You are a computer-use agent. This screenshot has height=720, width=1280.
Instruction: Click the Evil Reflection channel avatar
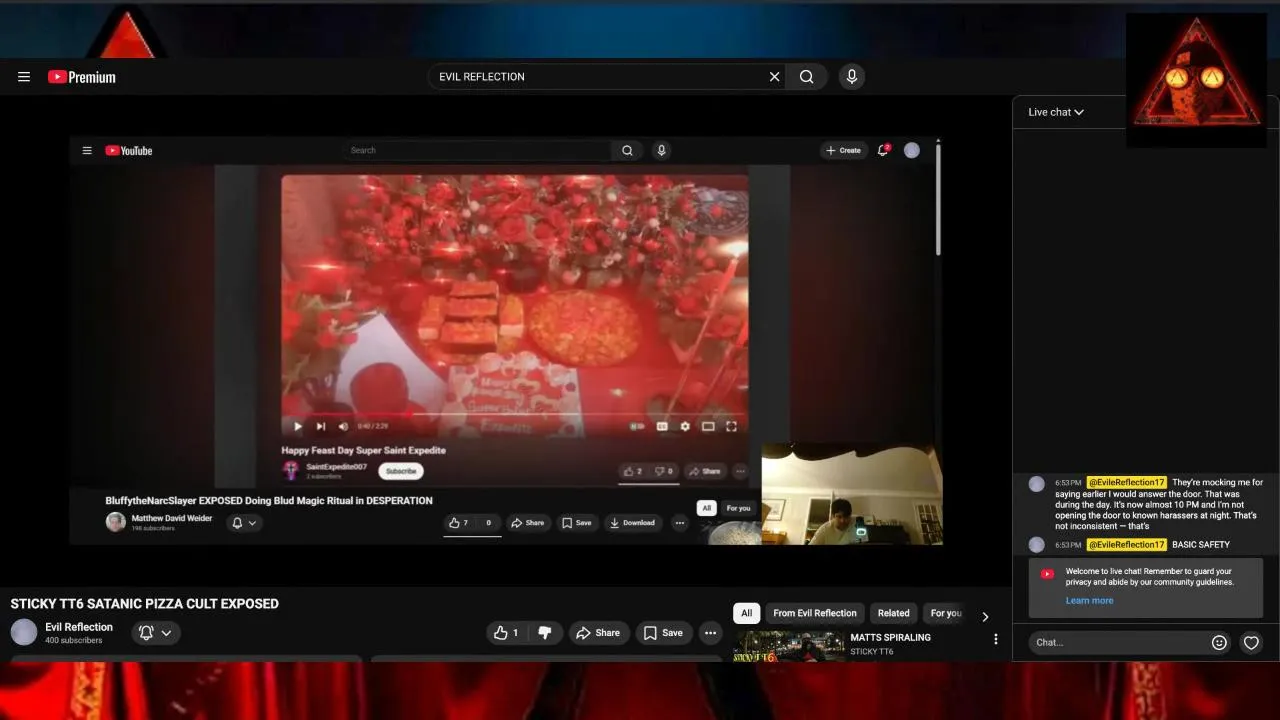click(24, 632)
